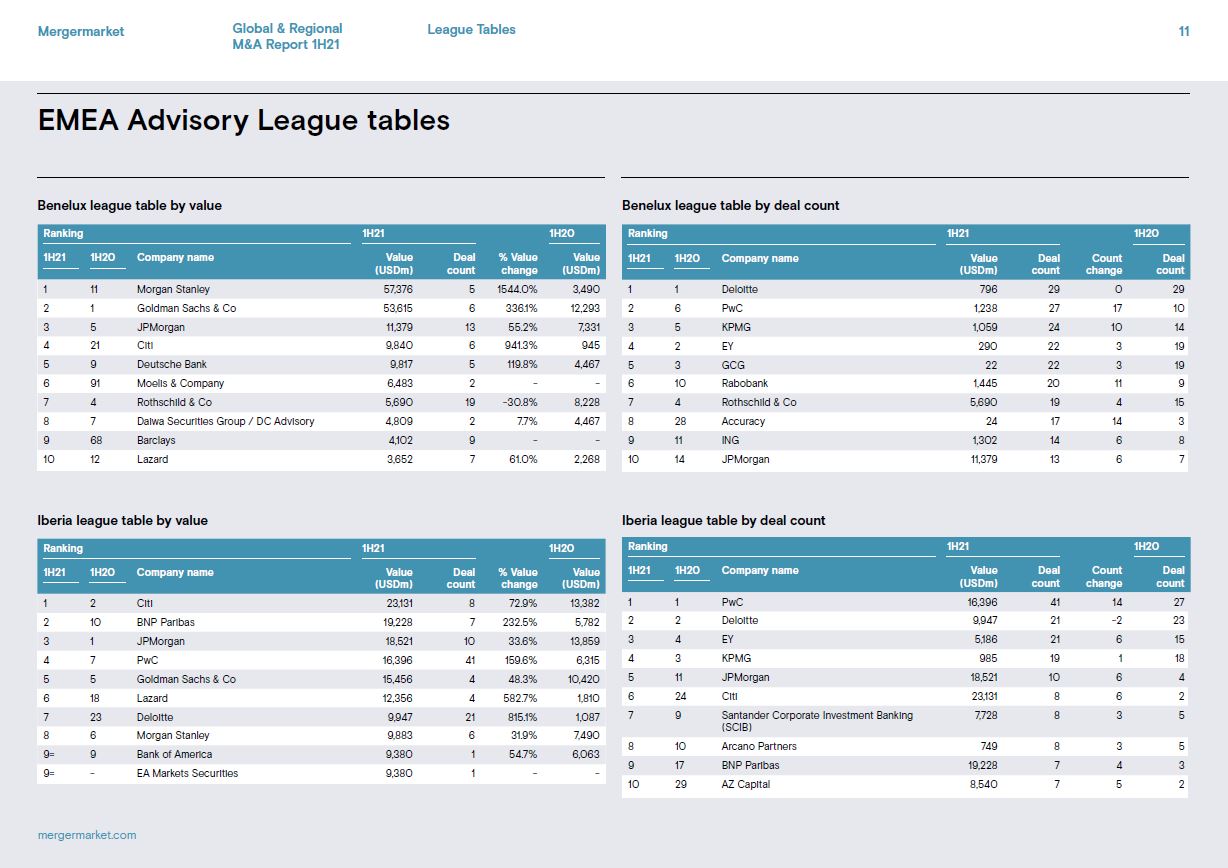
Task: Click the 57,376 value cell
Action: tap(398, 289)
